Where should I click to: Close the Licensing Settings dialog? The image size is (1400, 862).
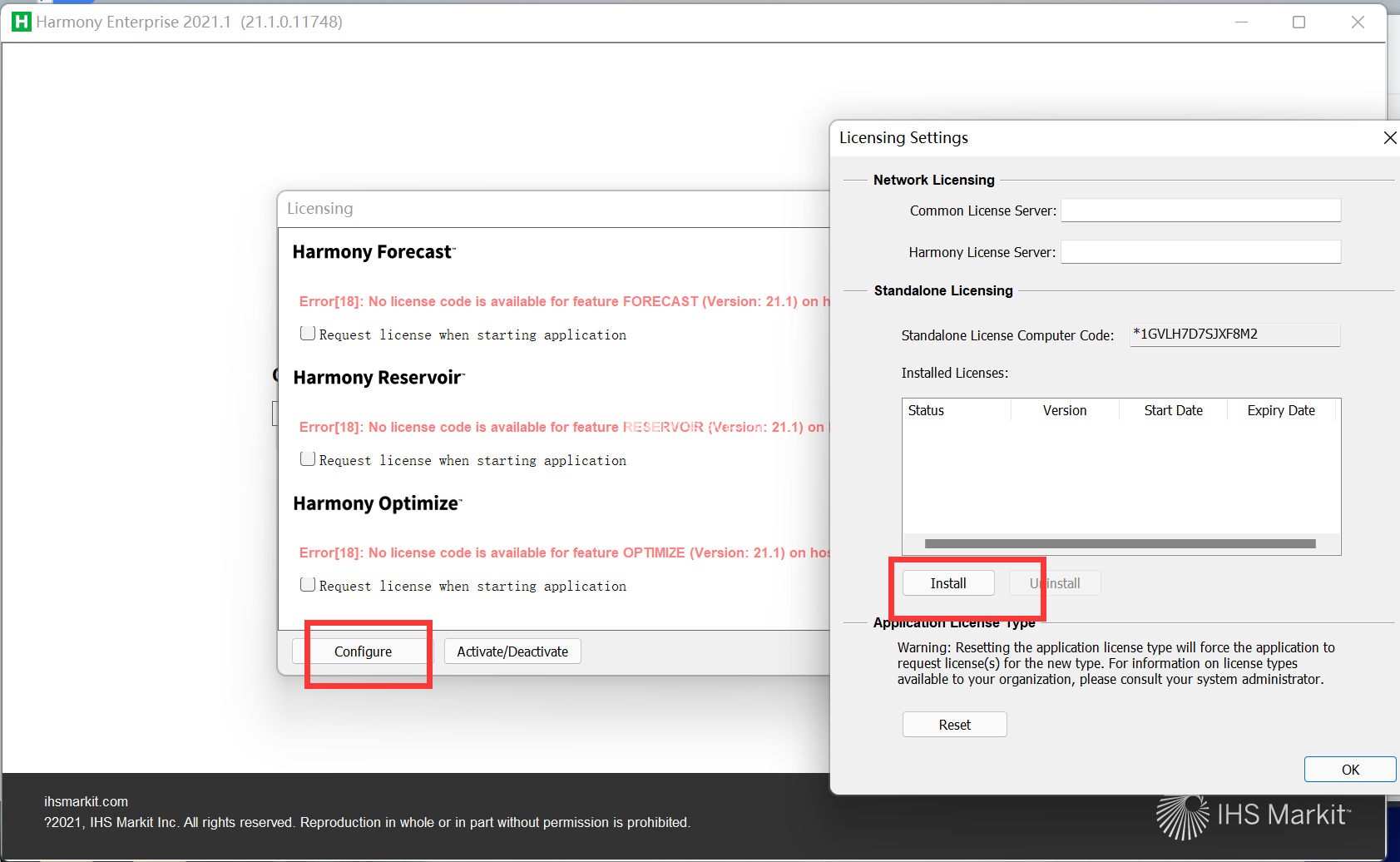coord(1389,137)
